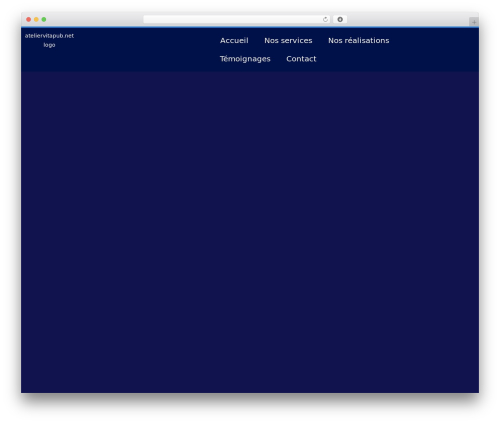Minimize window with yellow button

pos(36,19)
